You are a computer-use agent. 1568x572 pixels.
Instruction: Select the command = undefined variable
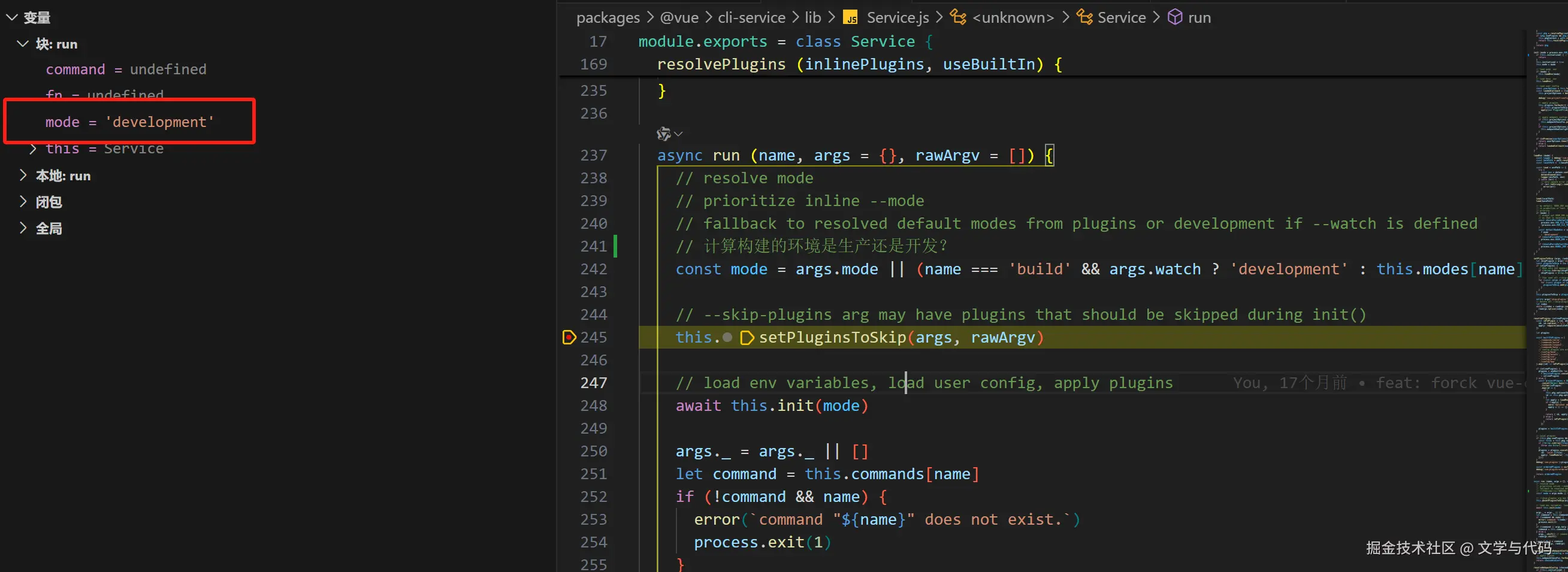click(x=126, y=69)
